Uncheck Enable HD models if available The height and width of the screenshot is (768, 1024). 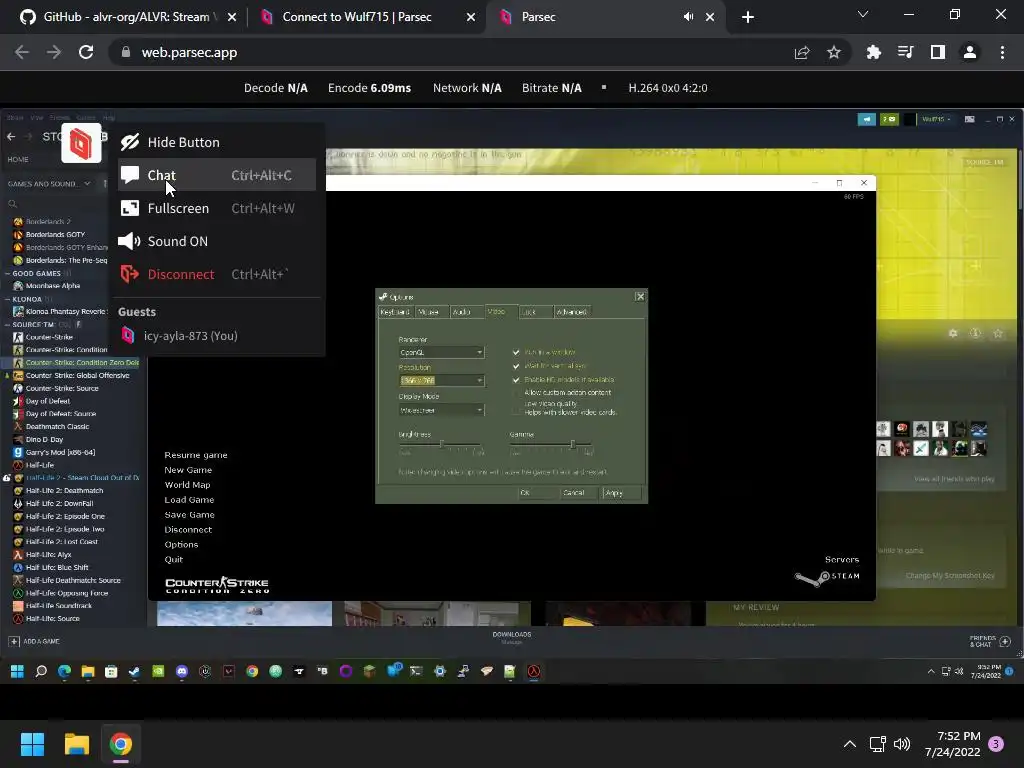[516, 379]
